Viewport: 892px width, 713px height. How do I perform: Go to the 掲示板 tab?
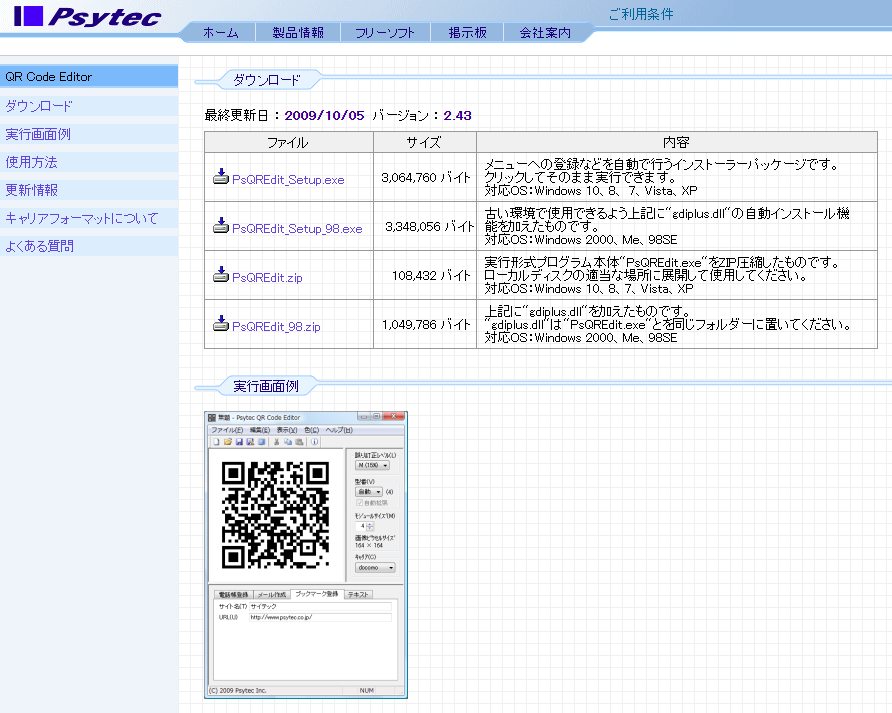click(x=468, y=33)
